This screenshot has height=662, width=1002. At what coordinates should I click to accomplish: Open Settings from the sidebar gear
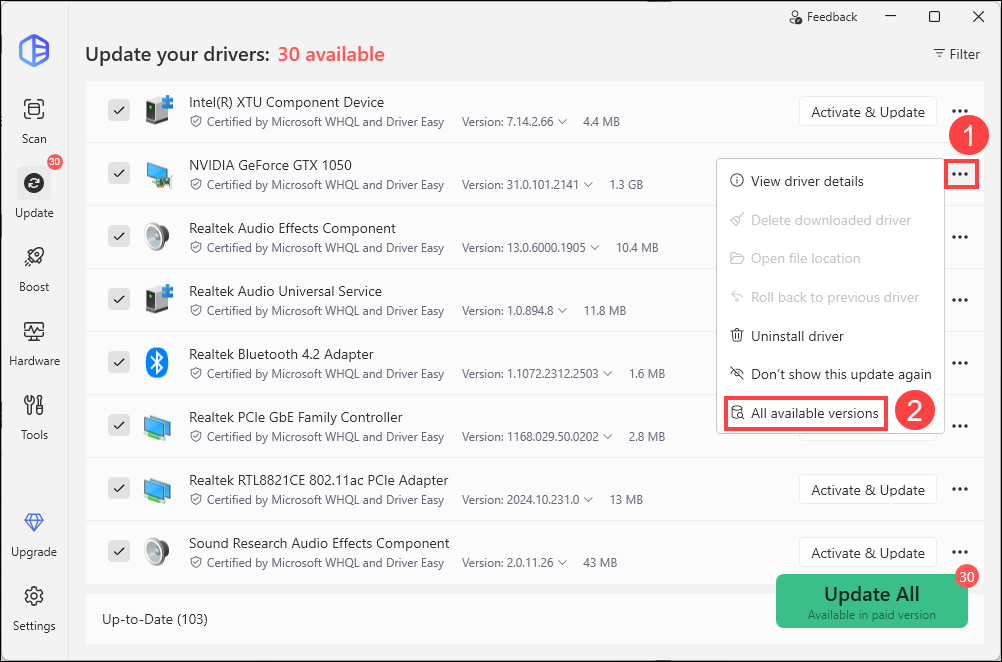pos(34,608)
